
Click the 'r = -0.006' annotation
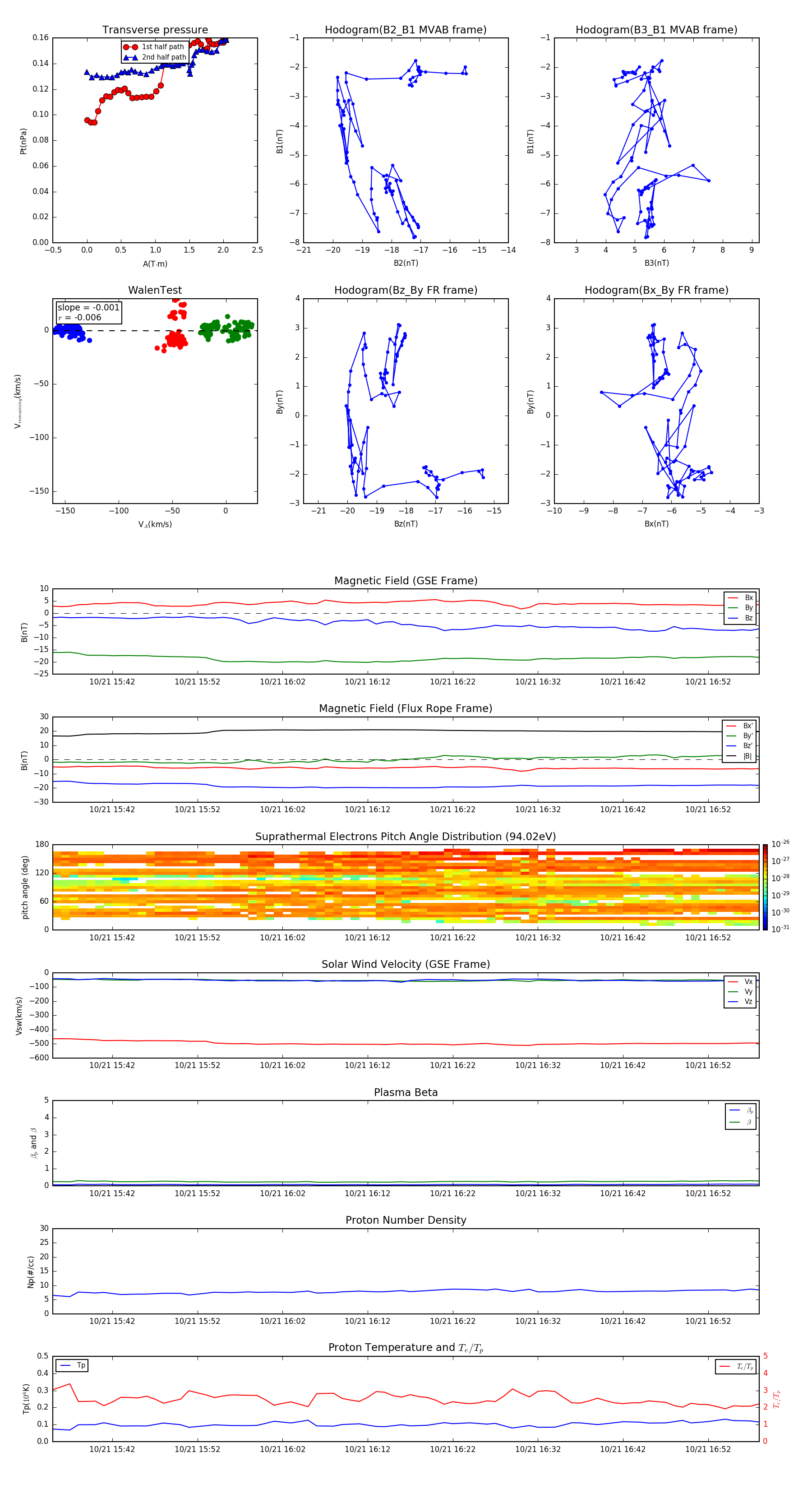79,317
